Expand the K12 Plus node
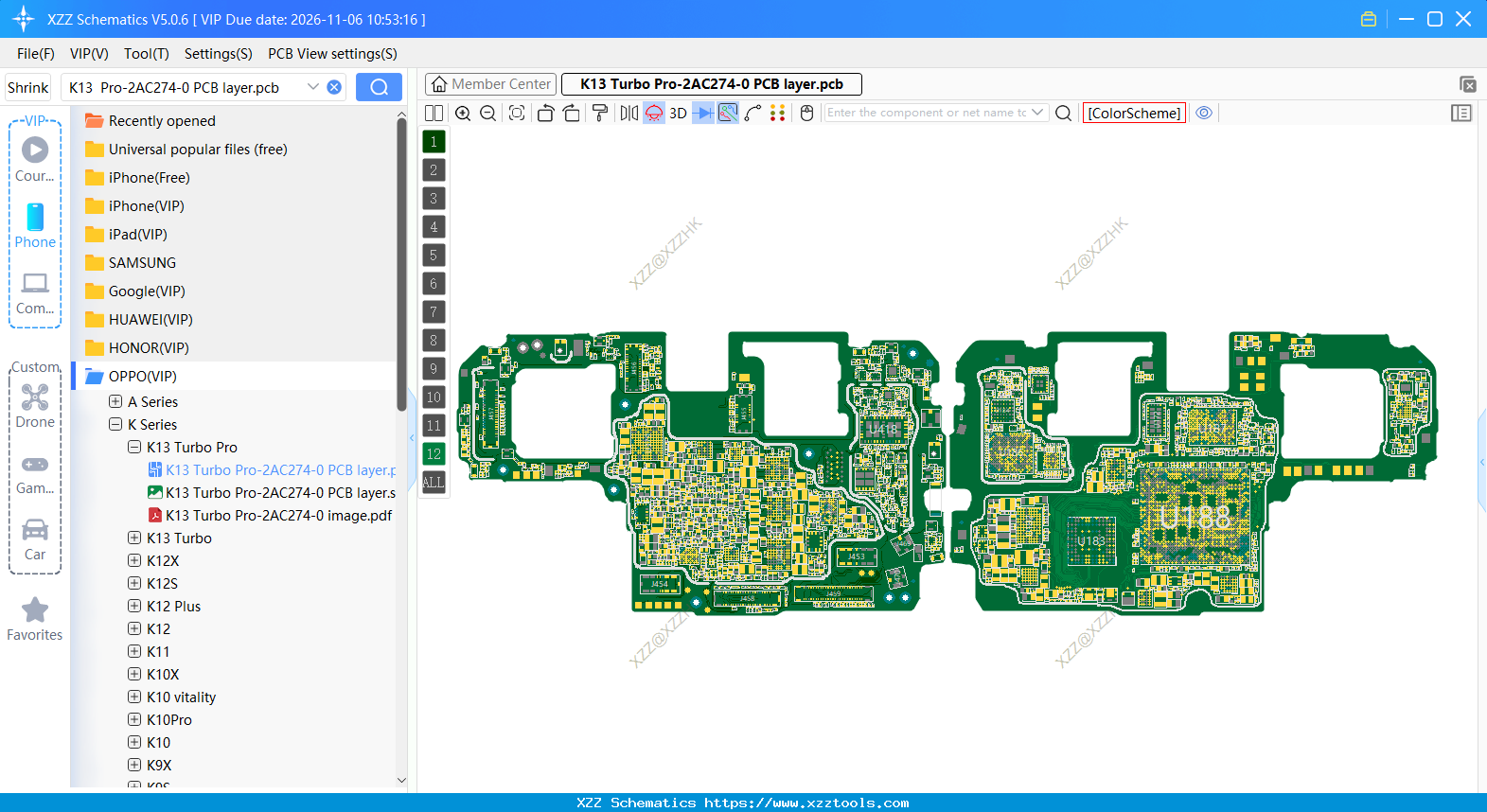Screen dimensions: 1487x812 (x=134, y=606)
